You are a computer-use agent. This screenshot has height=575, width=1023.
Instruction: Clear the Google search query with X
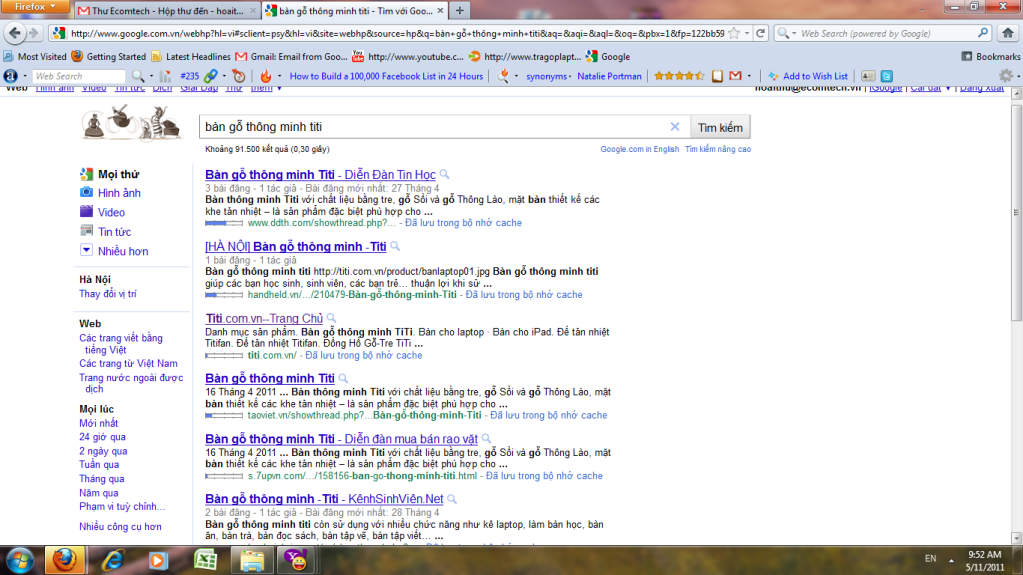tap(675, 127)
